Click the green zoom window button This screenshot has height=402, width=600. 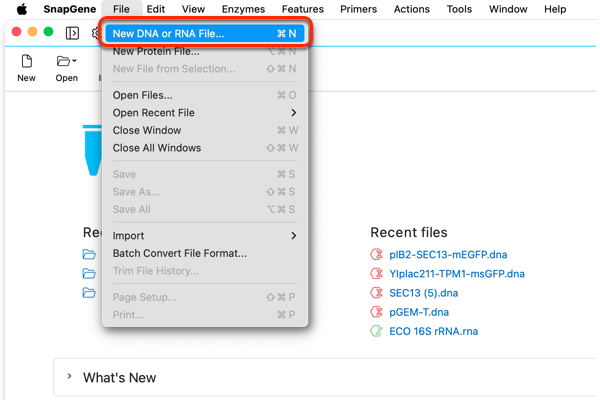point(49,32)
